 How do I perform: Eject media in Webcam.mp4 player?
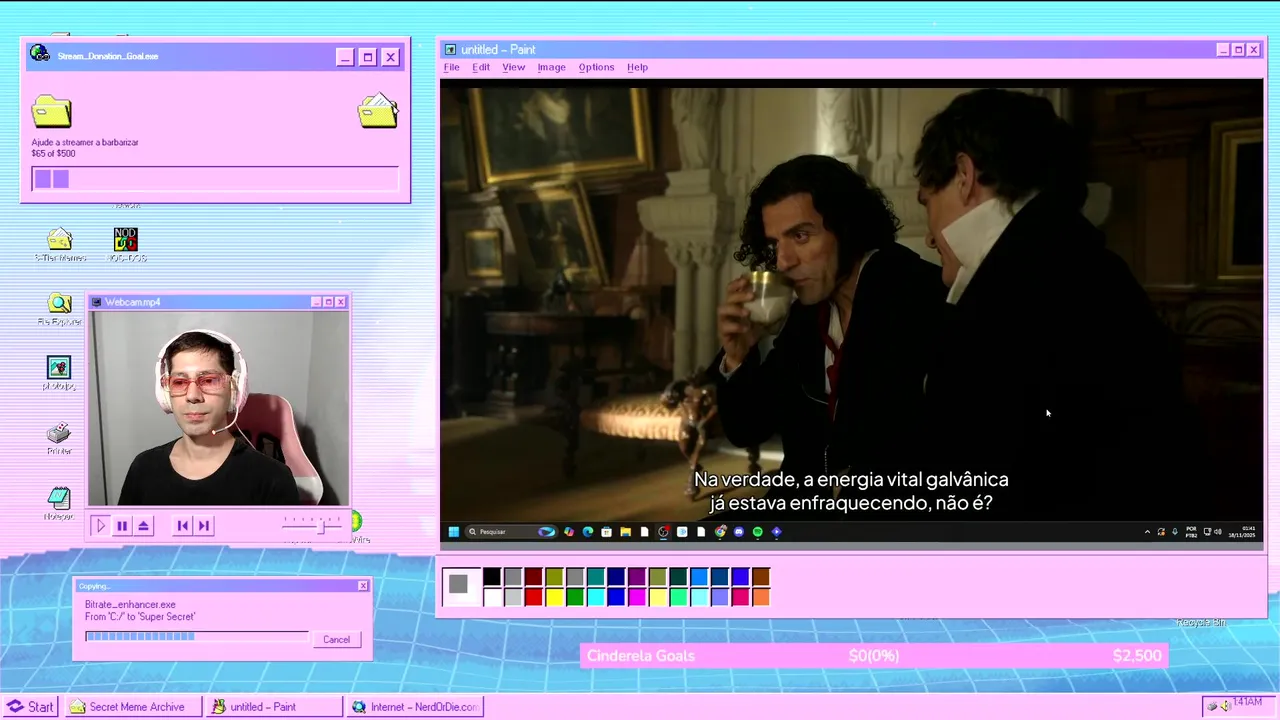coord(144,525)
